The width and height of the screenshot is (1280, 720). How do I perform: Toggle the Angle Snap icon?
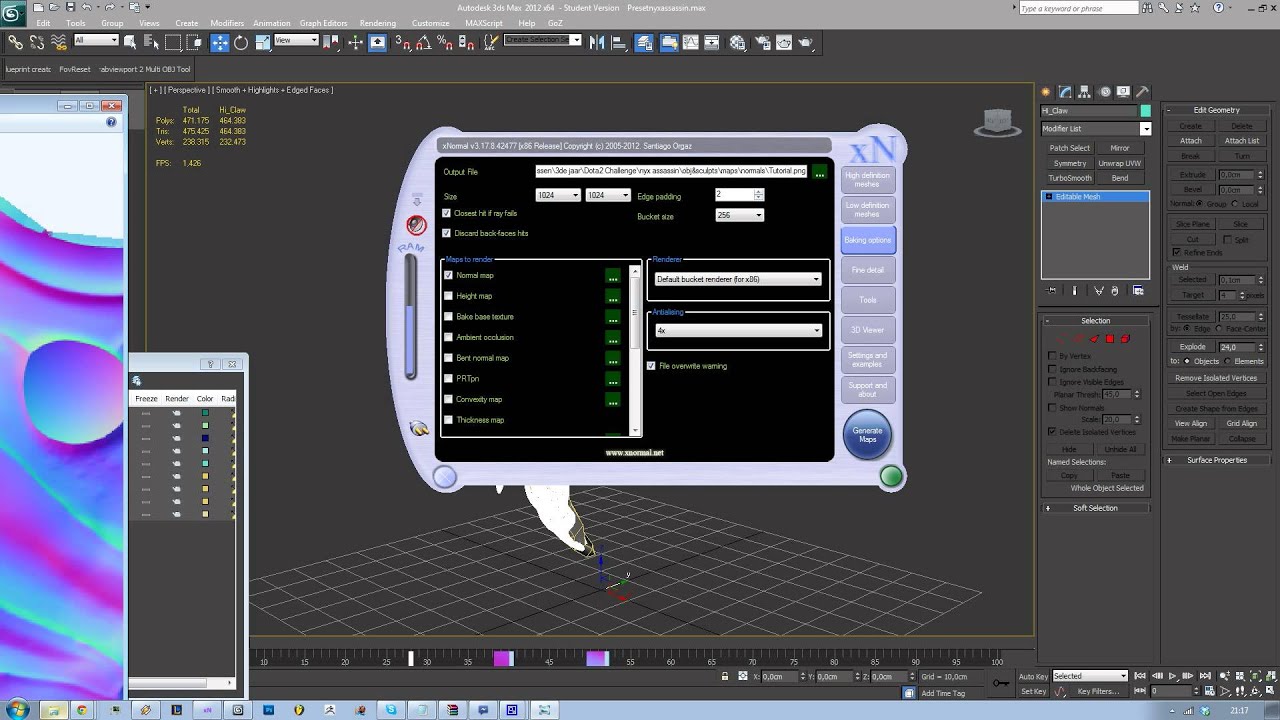423,42
